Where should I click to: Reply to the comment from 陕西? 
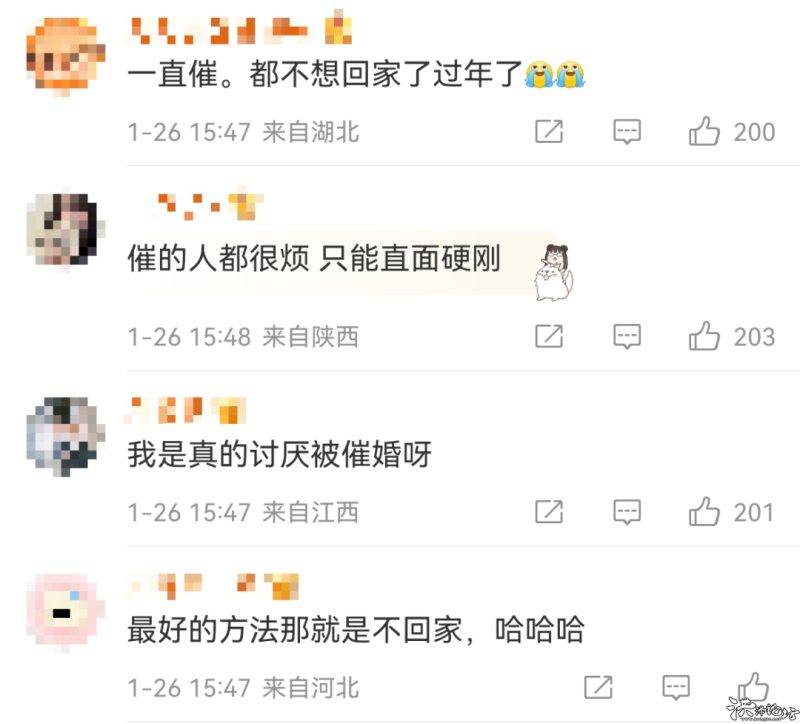click(627, 337)
